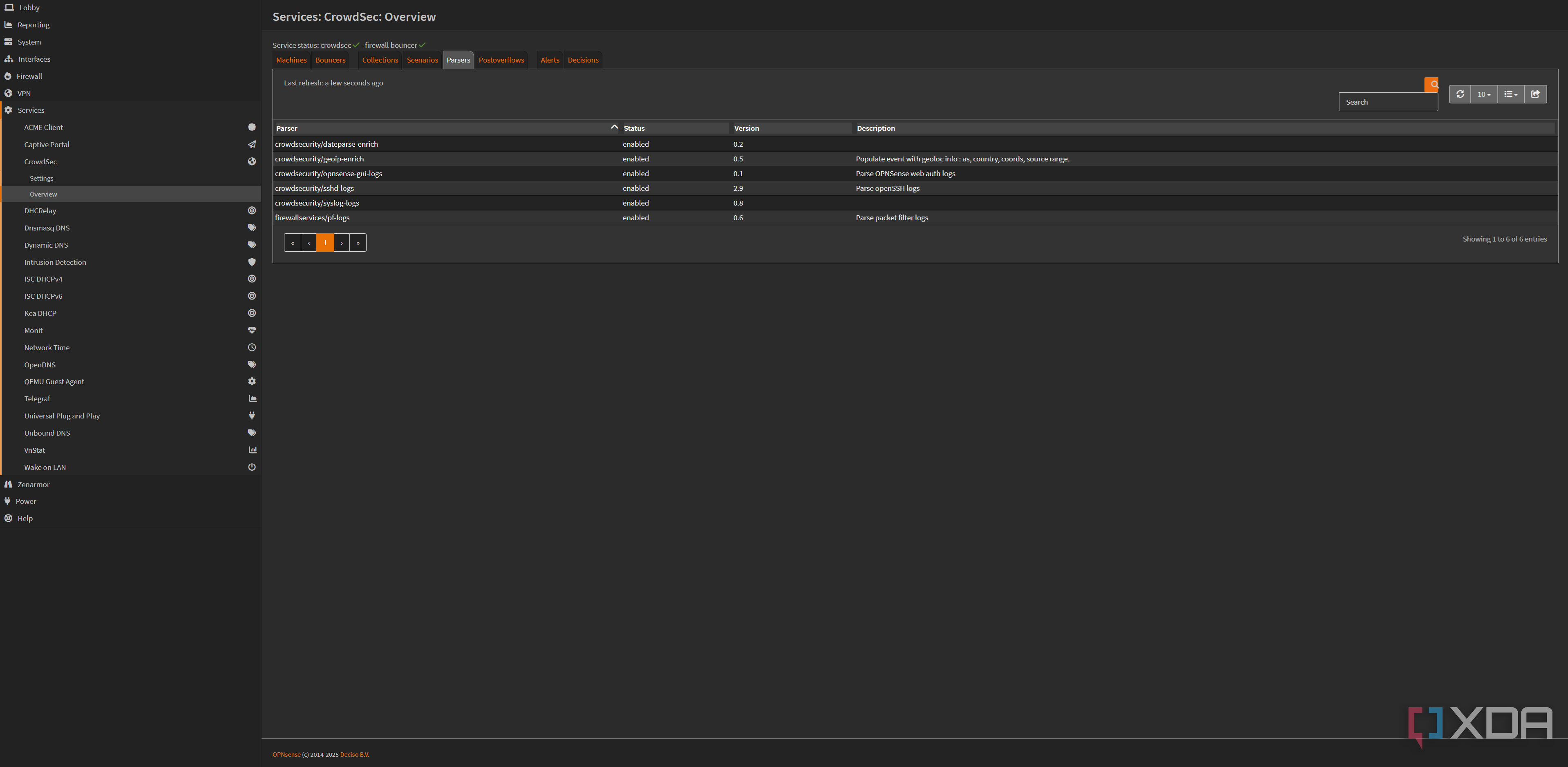Screen dimensions: 1568x767
Task: Go to previous page with ‹ button
Action: click(309, 243)
